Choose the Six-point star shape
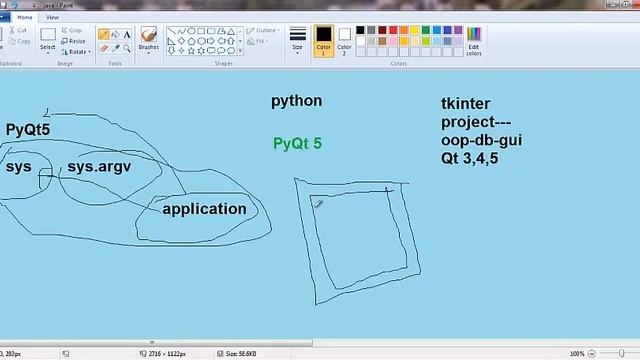The image size is (640, 360). pyautogui.click(x=201, y=51)
